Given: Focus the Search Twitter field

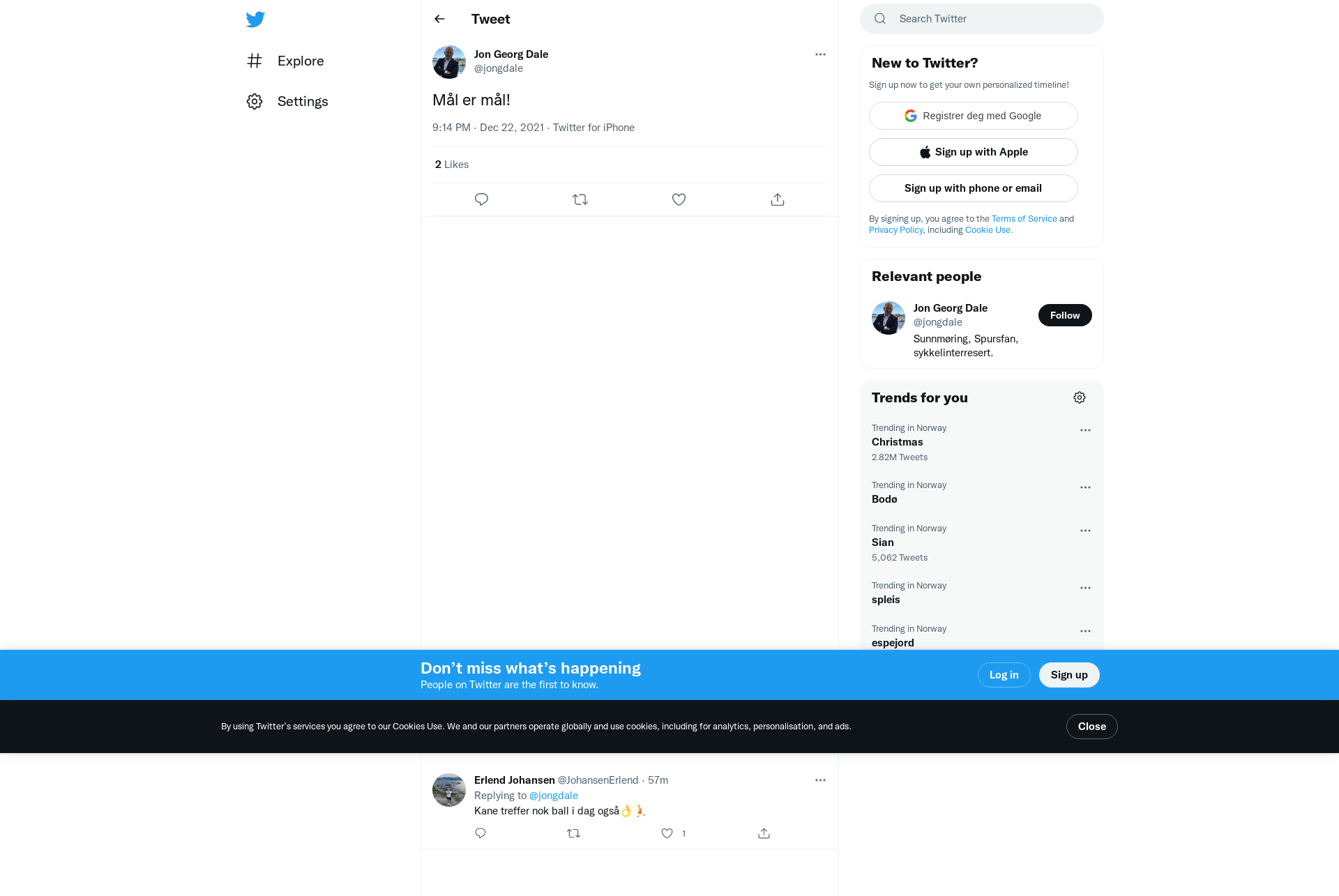Looking at the screenshot, I should (x=982, y=19).
